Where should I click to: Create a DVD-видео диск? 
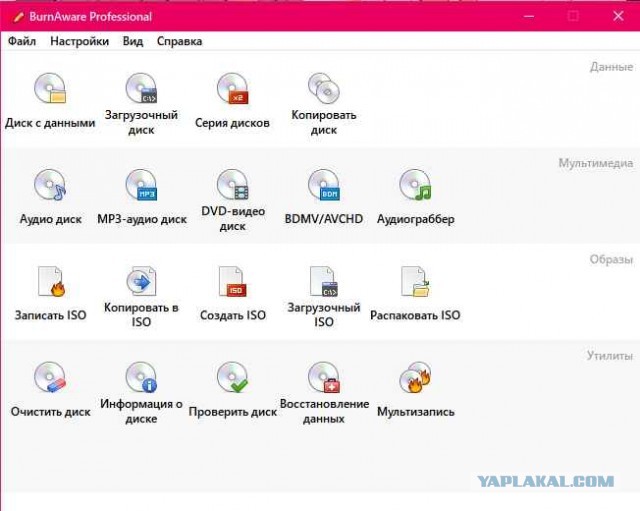233,200
